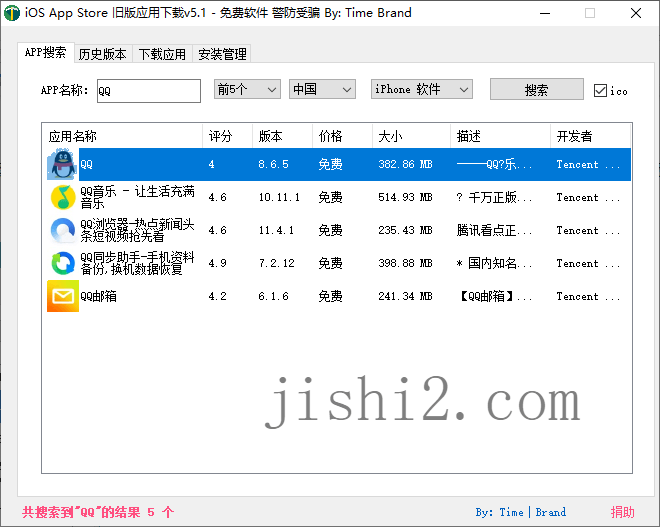The image size is (660, 527).
Task: Select the QQ row name text
Action: point(86,164)
